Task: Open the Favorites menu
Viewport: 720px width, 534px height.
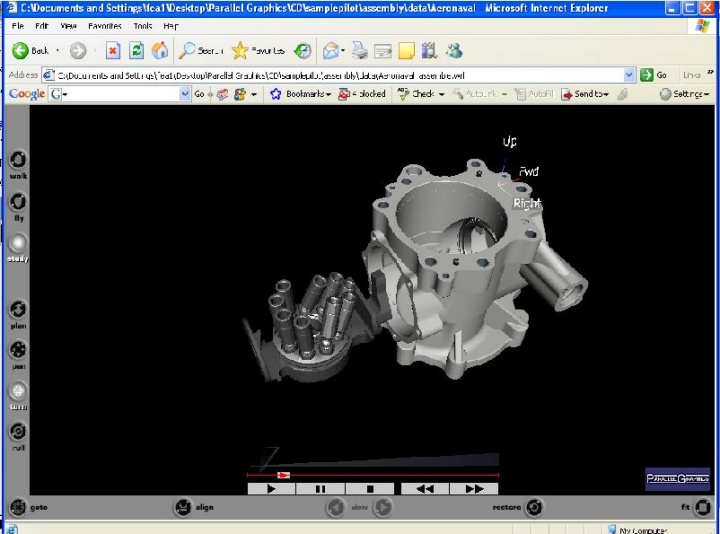Action: [x=105, y=25]
